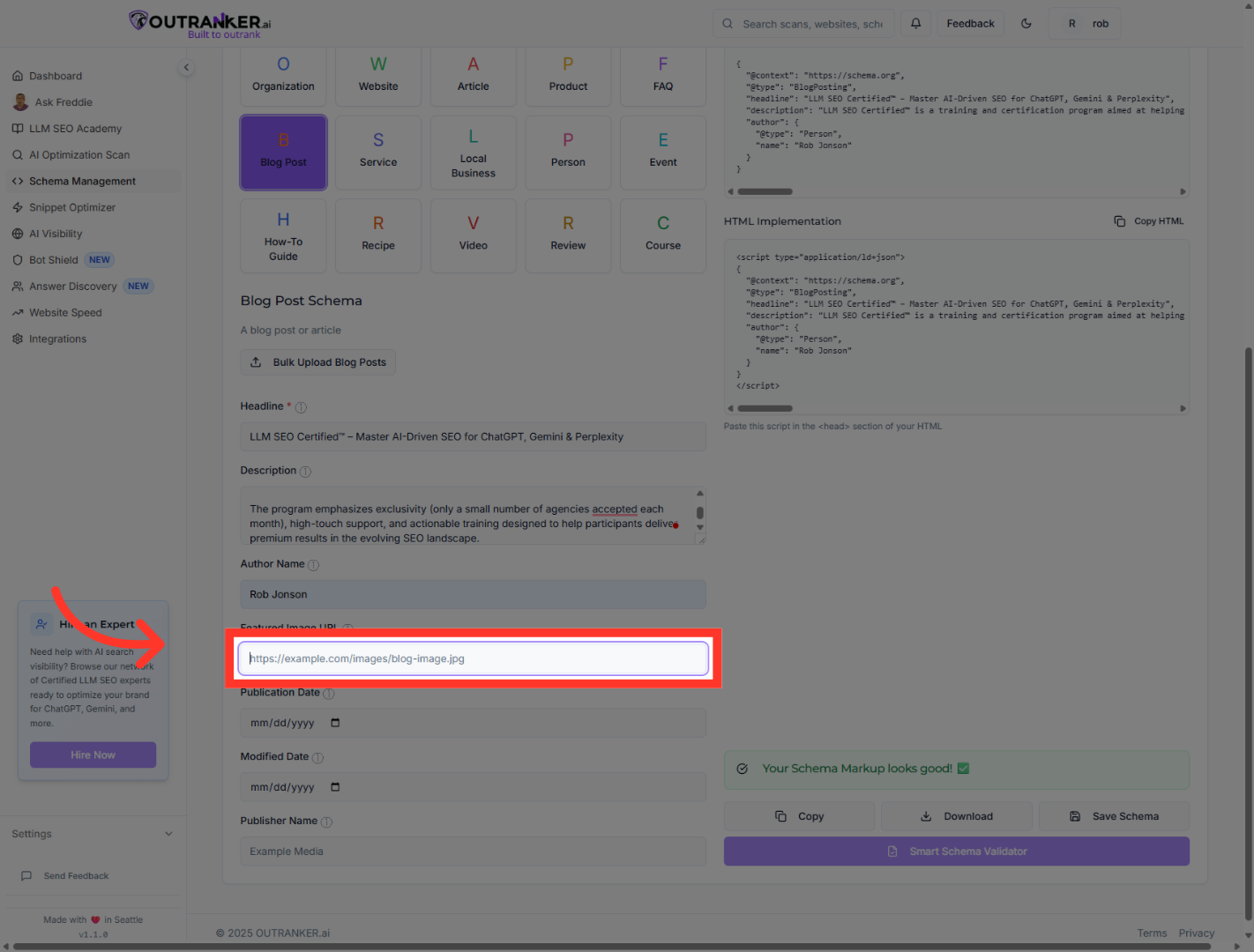Click the Author Name input field

tap(474, 595)
